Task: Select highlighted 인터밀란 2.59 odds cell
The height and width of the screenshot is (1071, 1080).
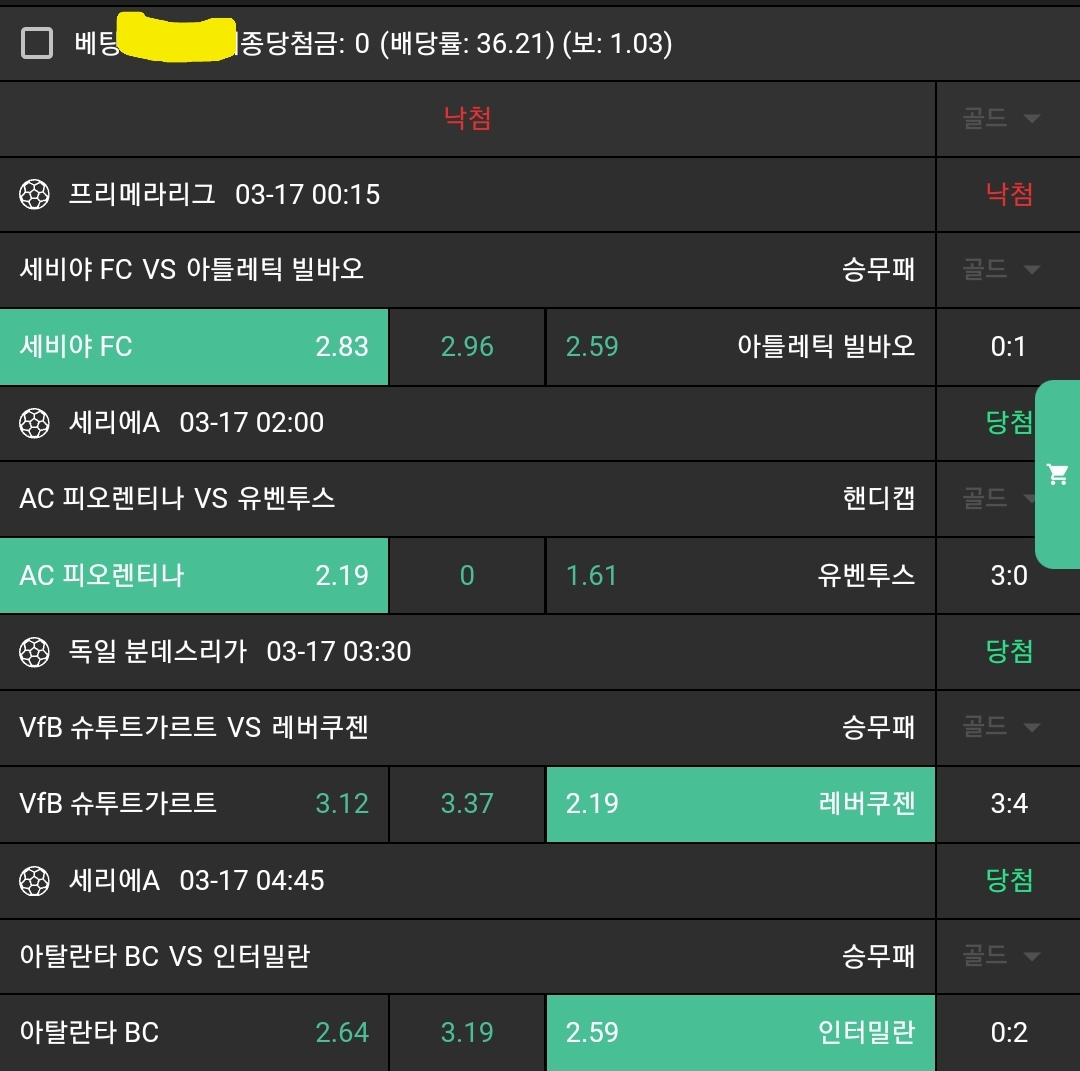Action: tap(740, 1032)
